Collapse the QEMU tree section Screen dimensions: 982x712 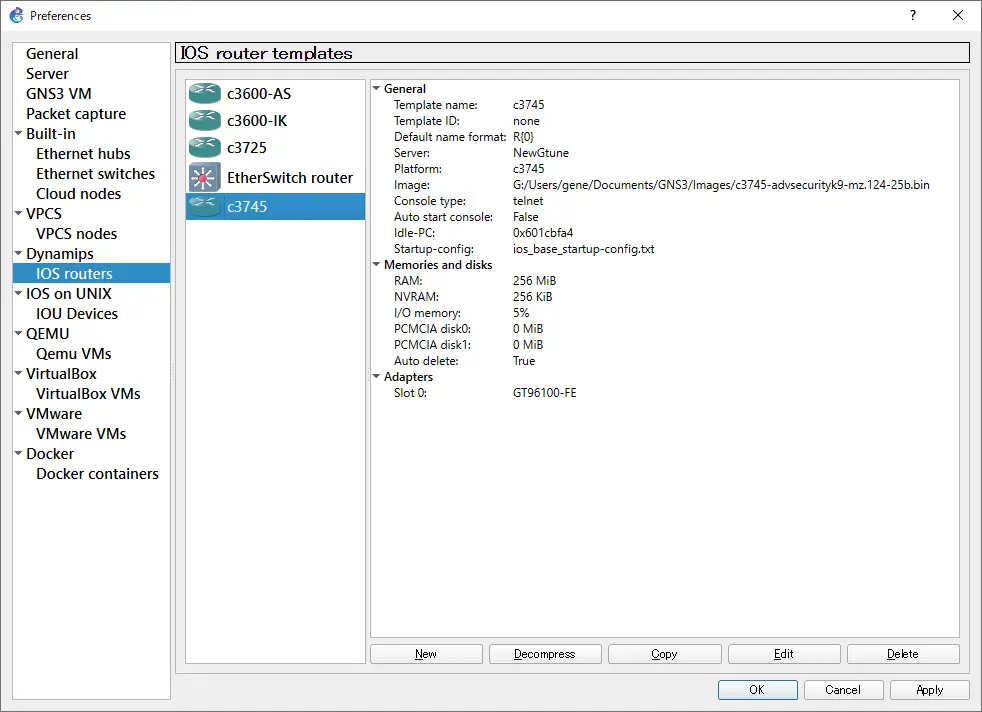click(x=18, y=334)
